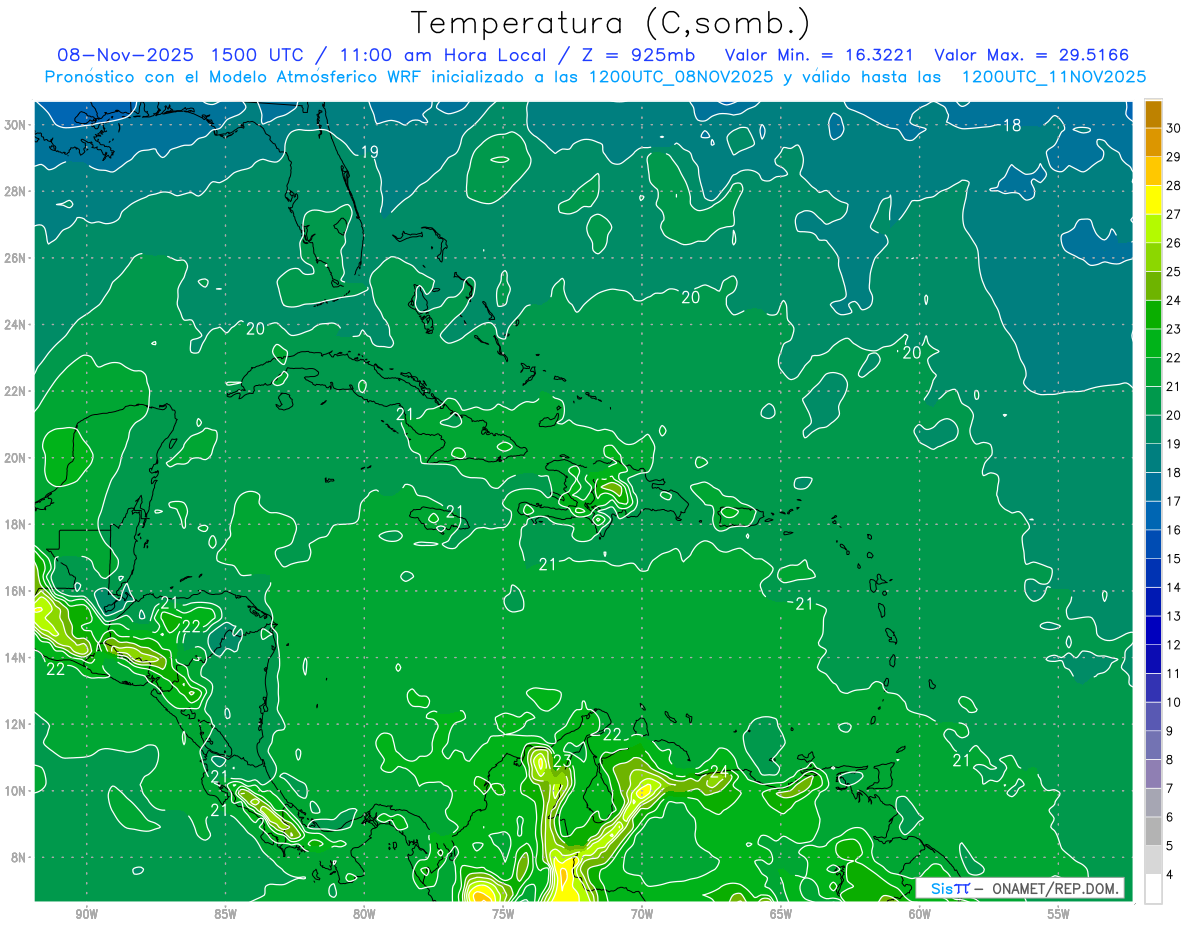Viewport: 1200px width, 927px height.
Task: Click legend swatch between 23 and 24
Action: click(1153, 315)
